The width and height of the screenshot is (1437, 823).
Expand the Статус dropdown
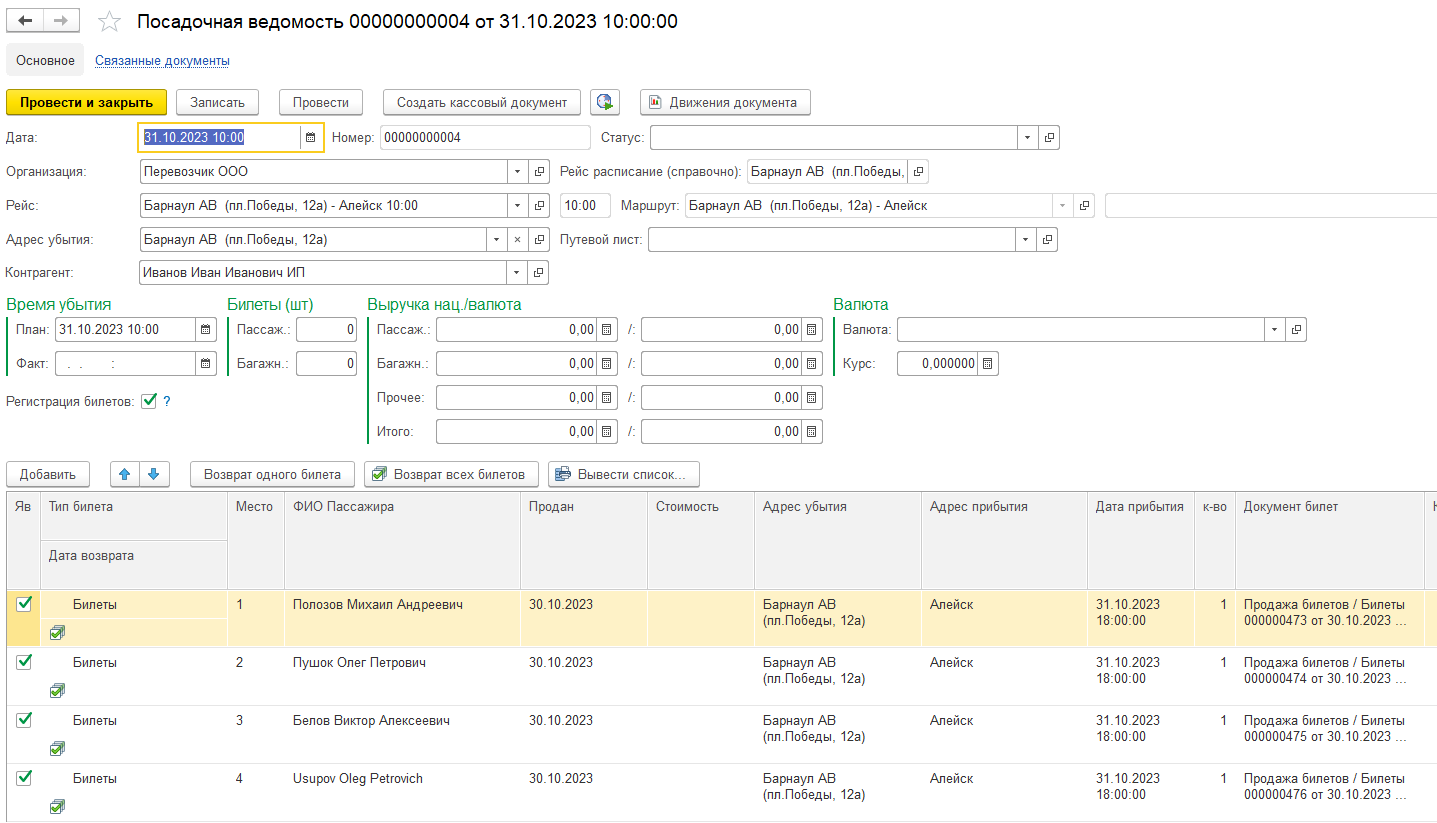click(1028, 137)
